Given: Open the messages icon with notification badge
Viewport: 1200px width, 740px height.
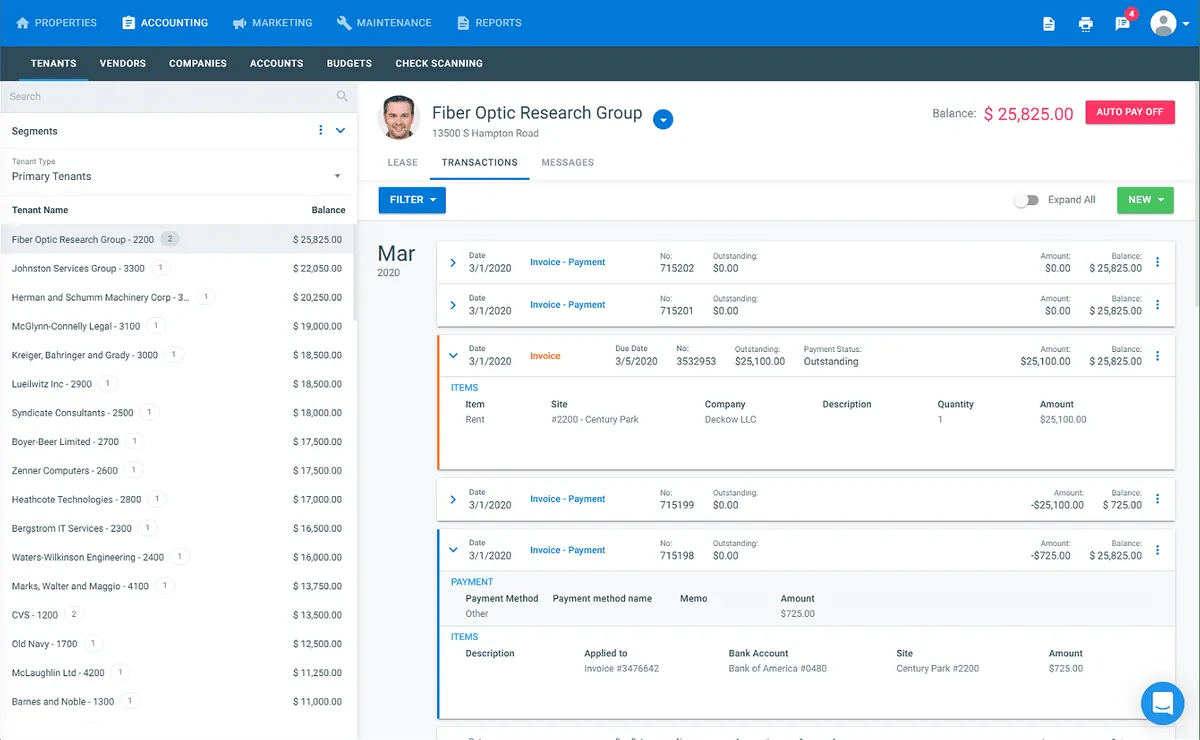Looking at the screenshot, I should click(1122, 24).
